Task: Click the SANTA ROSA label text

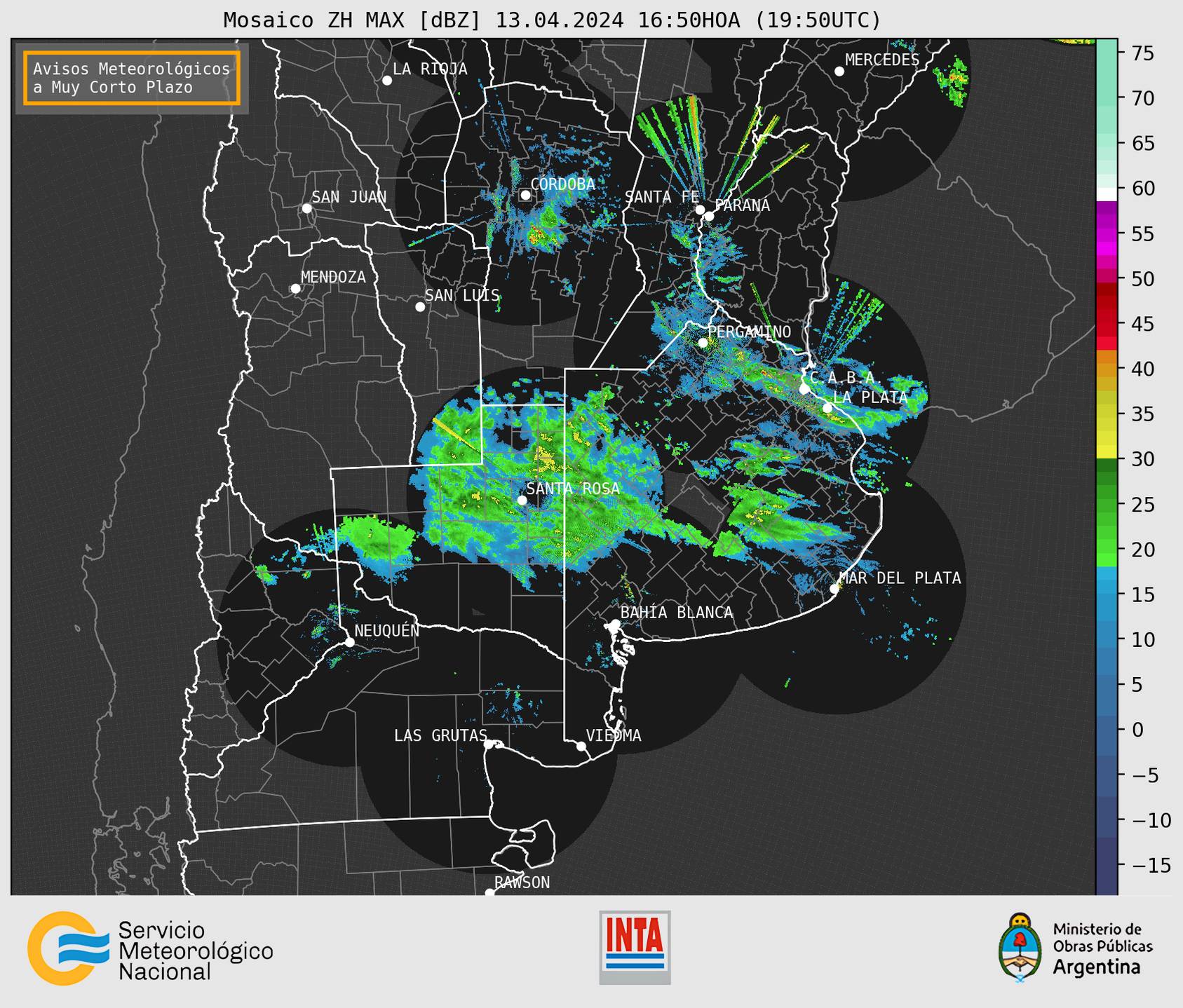Action: pos(573,489)
